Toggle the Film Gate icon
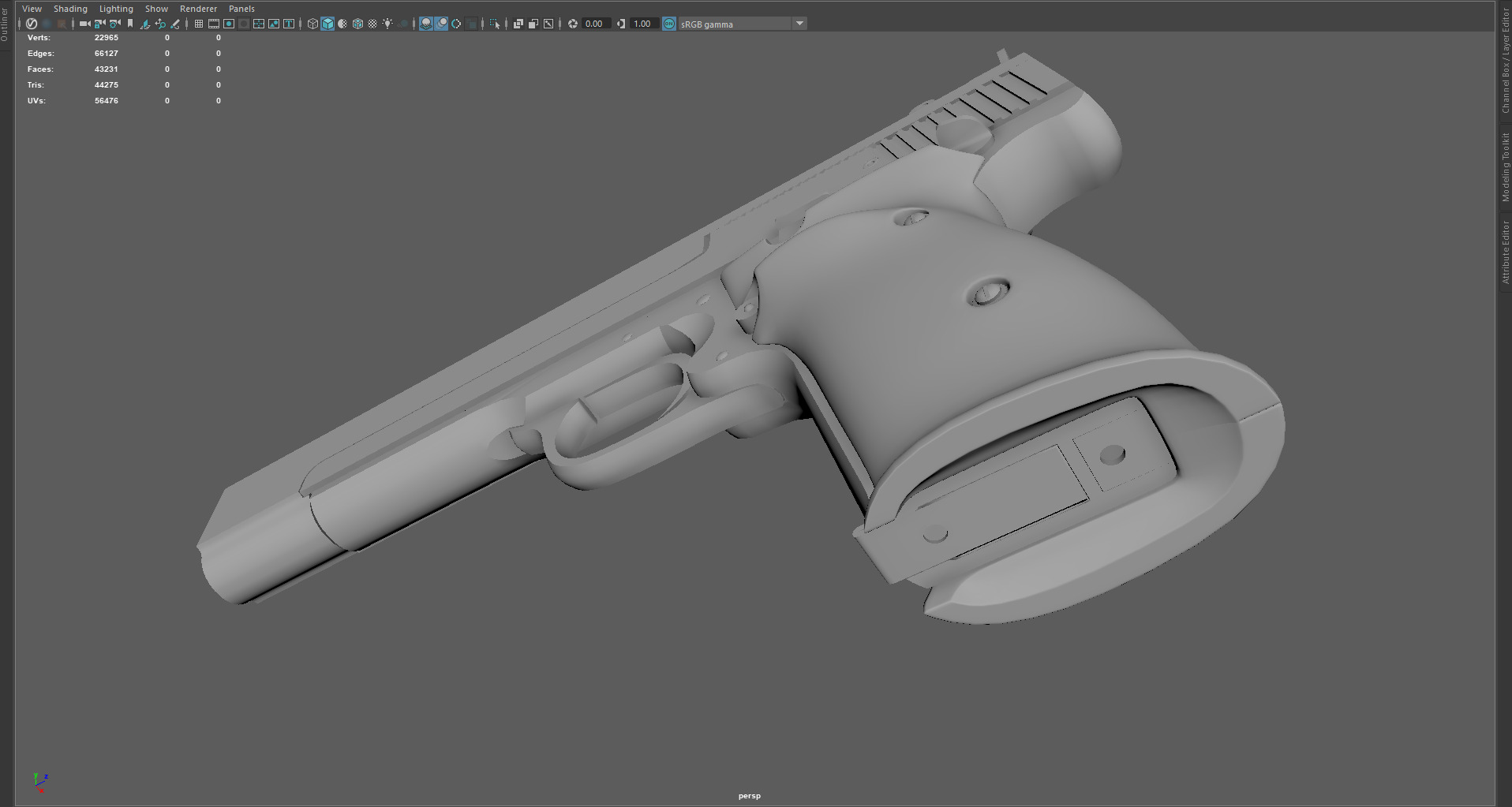This screenshot has width=1512, height=807. (x=214, y=24)
